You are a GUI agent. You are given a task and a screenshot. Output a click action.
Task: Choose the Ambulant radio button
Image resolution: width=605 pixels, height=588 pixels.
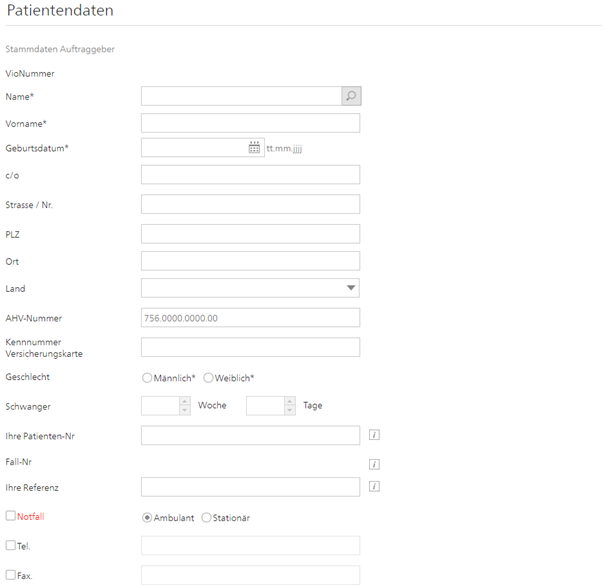[148, 518]
